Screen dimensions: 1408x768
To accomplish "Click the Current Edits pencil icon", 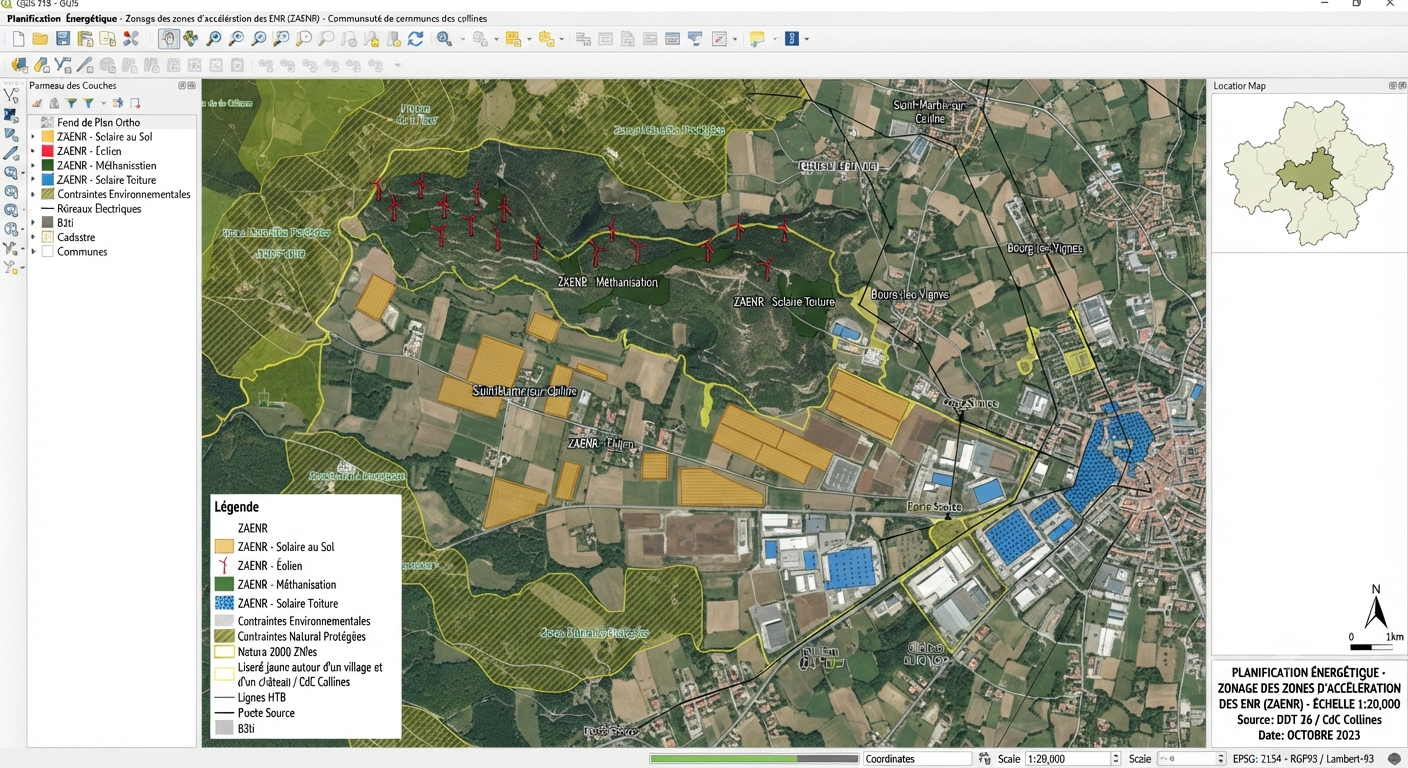I will tap(19, 65).
